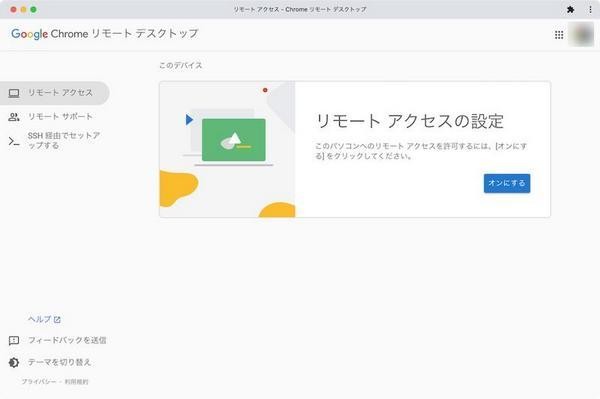Open the extensions puzzle icon

570,10
